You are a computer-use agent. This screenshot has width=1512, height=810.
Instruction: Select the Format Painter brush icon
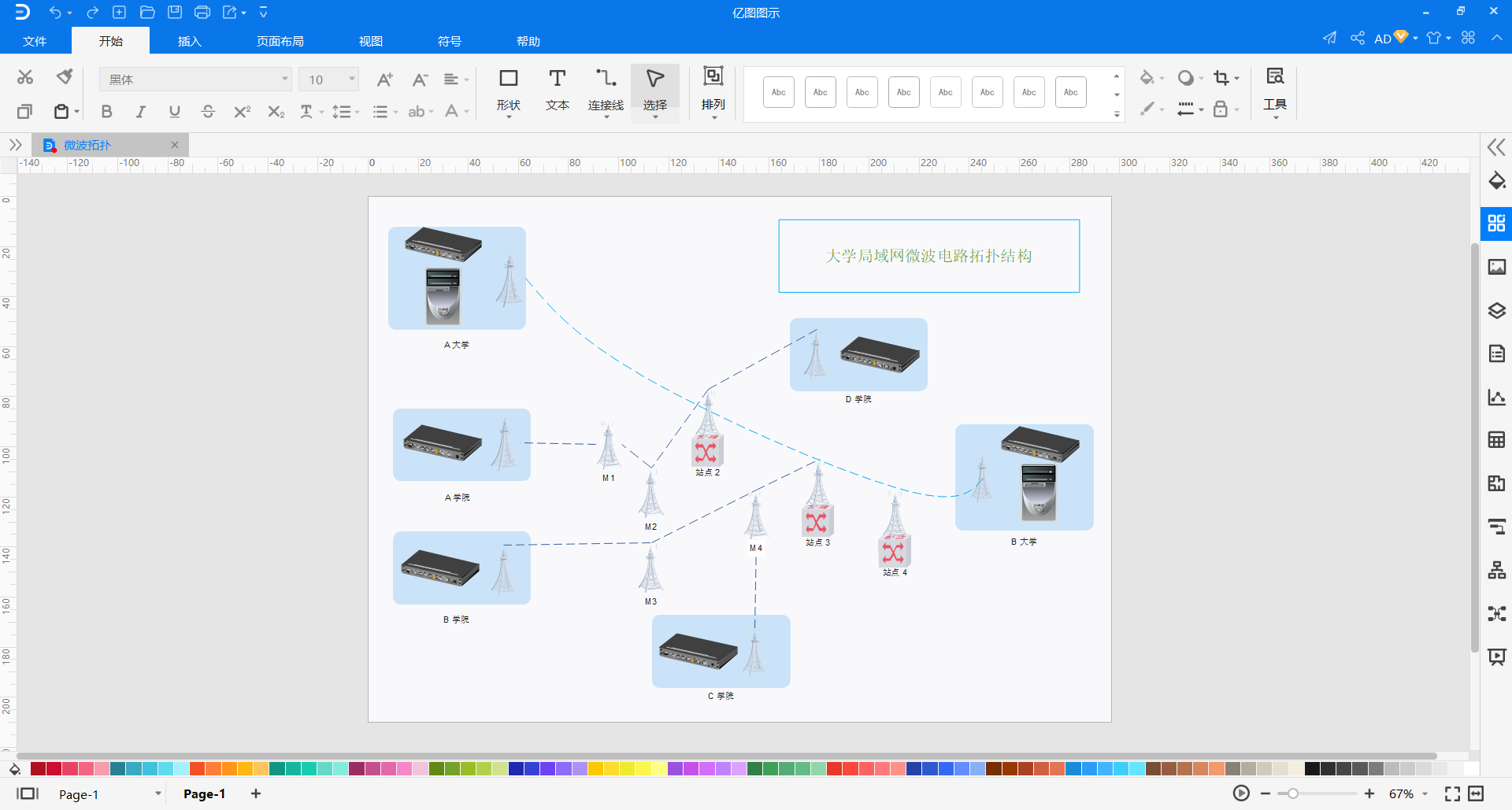[65, 77]
